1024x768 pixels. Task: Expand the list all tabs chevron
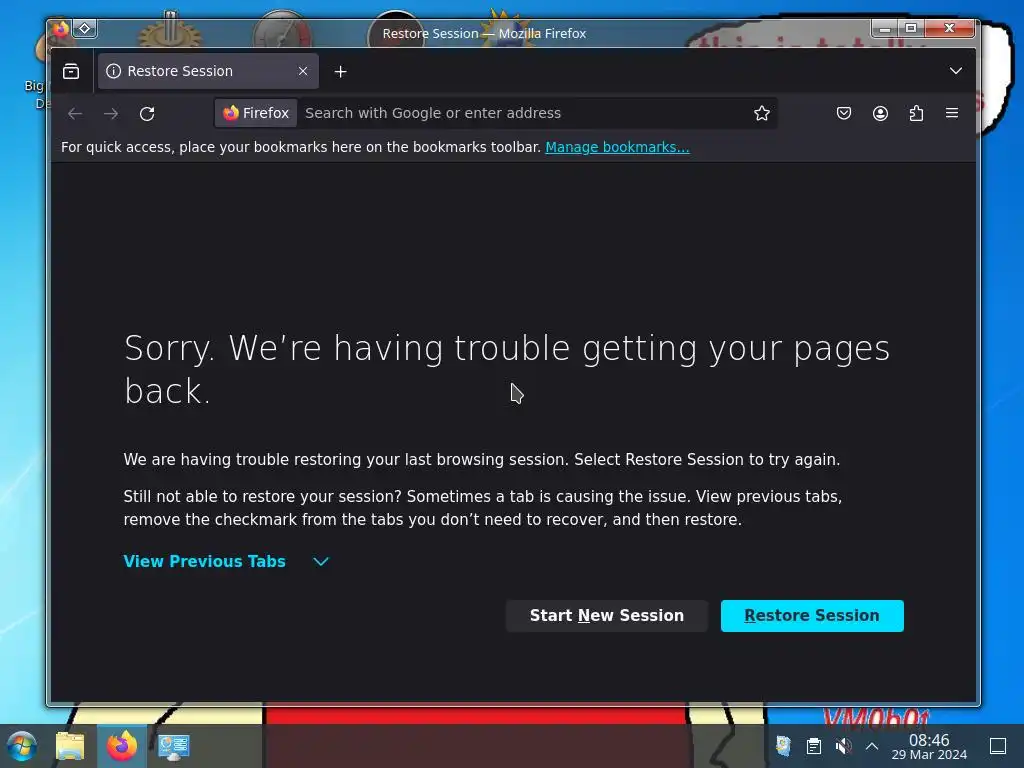(x=955, y=71)
